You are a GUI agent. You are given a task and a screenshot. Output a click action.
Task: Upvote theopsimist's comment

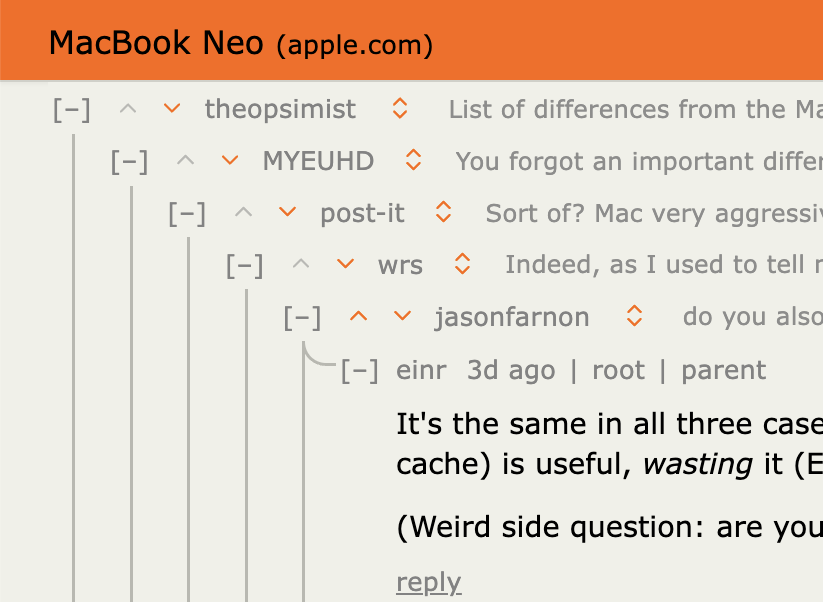coord(127,110)
